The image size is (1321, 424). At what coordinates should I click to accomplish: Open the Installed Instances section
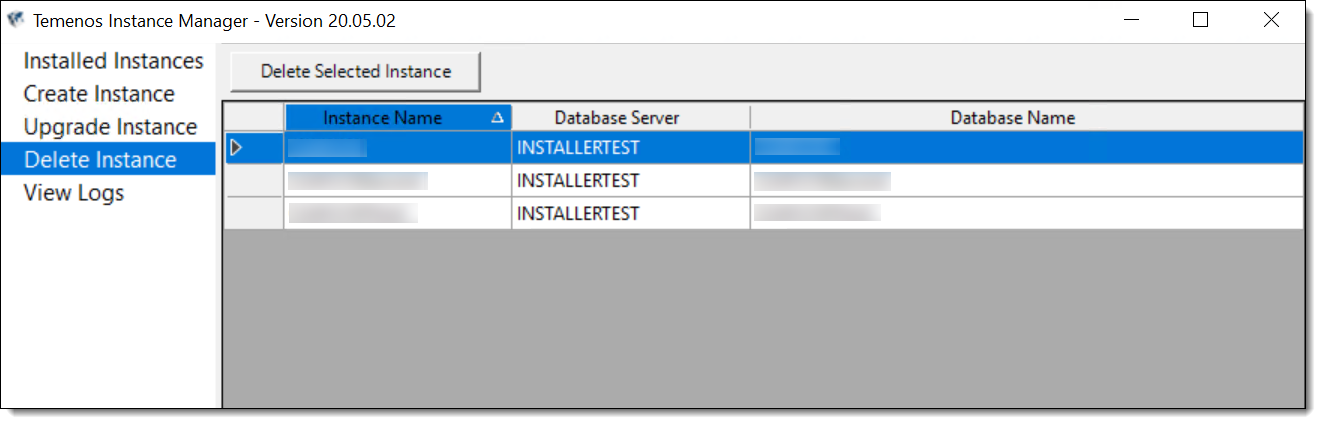[x=113, y=61]
